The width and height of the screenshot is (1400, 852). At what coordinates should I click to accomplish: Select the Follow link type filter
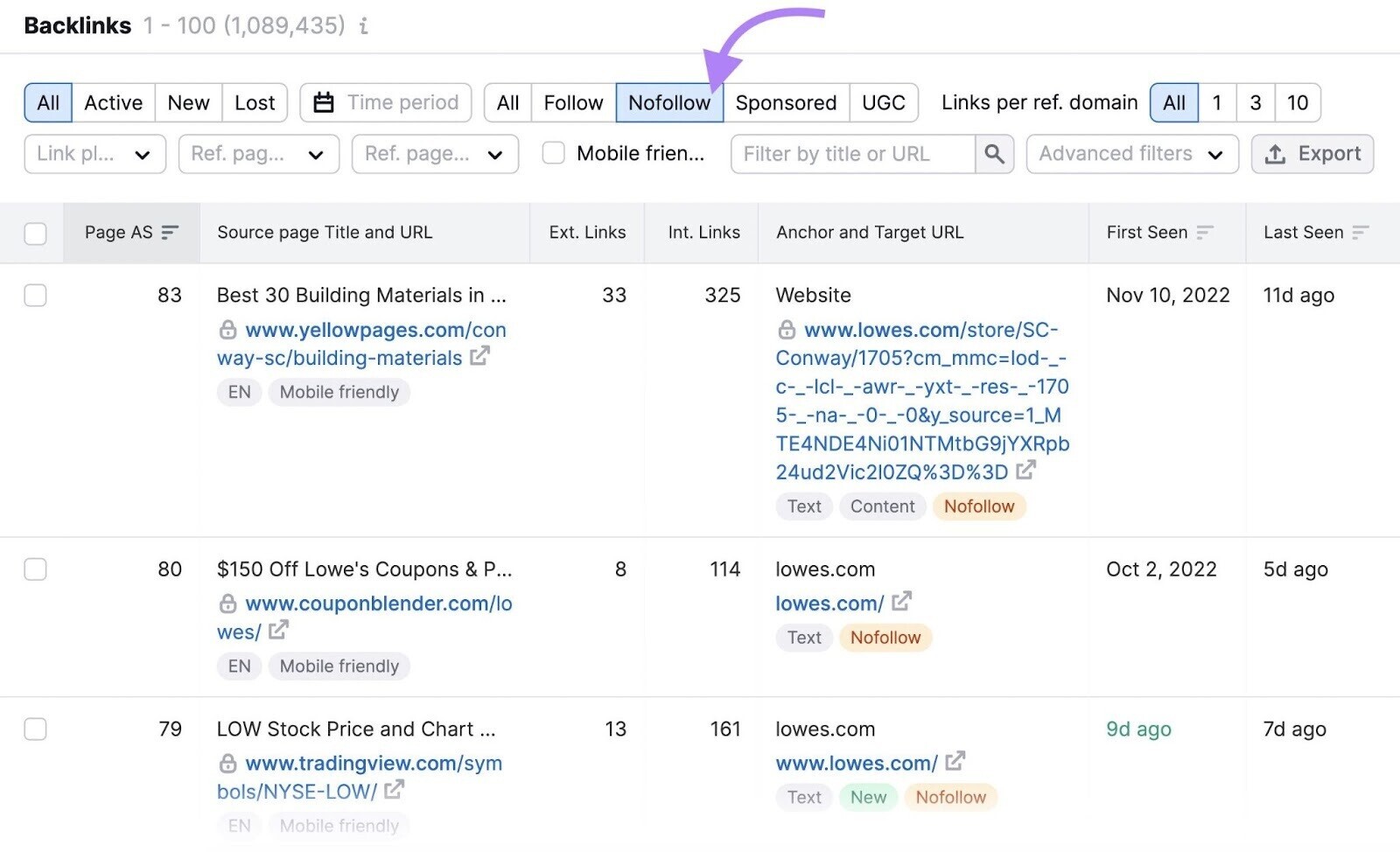pyautogui.click(x=573, y=102)
